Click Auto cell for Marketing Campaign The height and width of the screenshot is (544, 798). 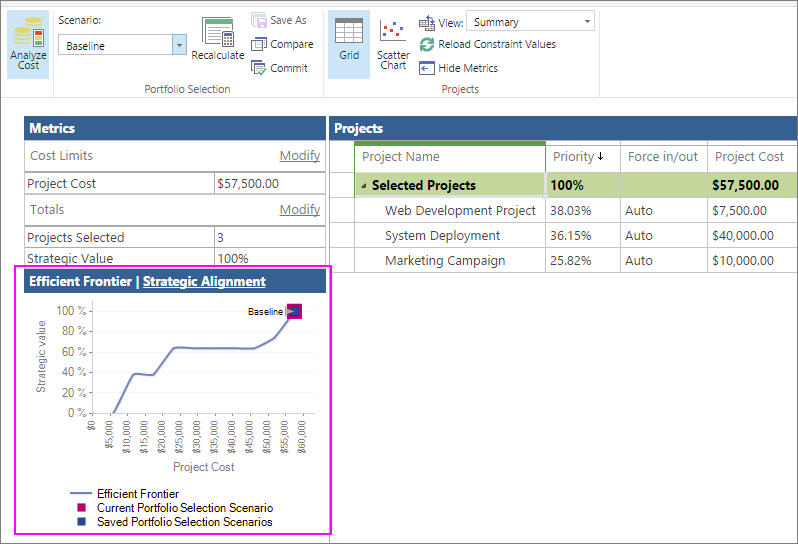(x=664, y=261)
